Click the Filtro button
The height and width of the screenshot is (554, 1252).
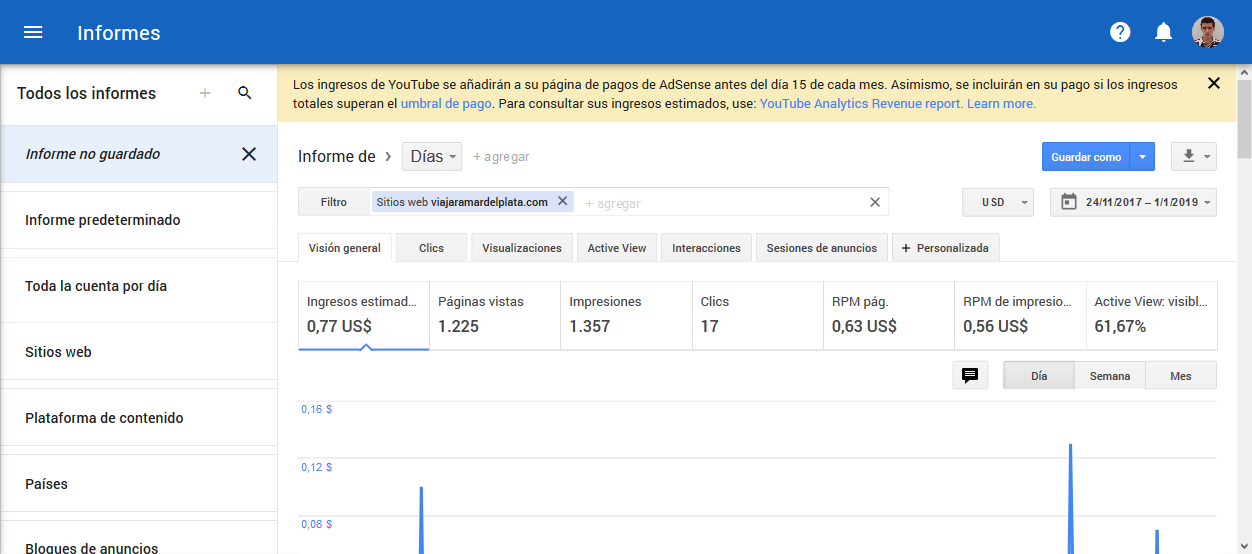(x=334, y=202)
